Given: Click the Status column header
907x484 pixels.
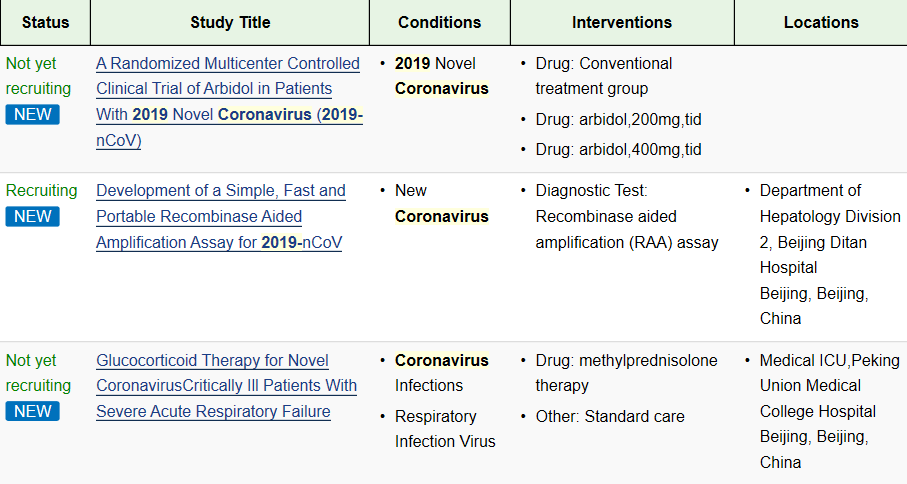Looking at the screenshot, I should pyautogui.click(x=45, y=22).
